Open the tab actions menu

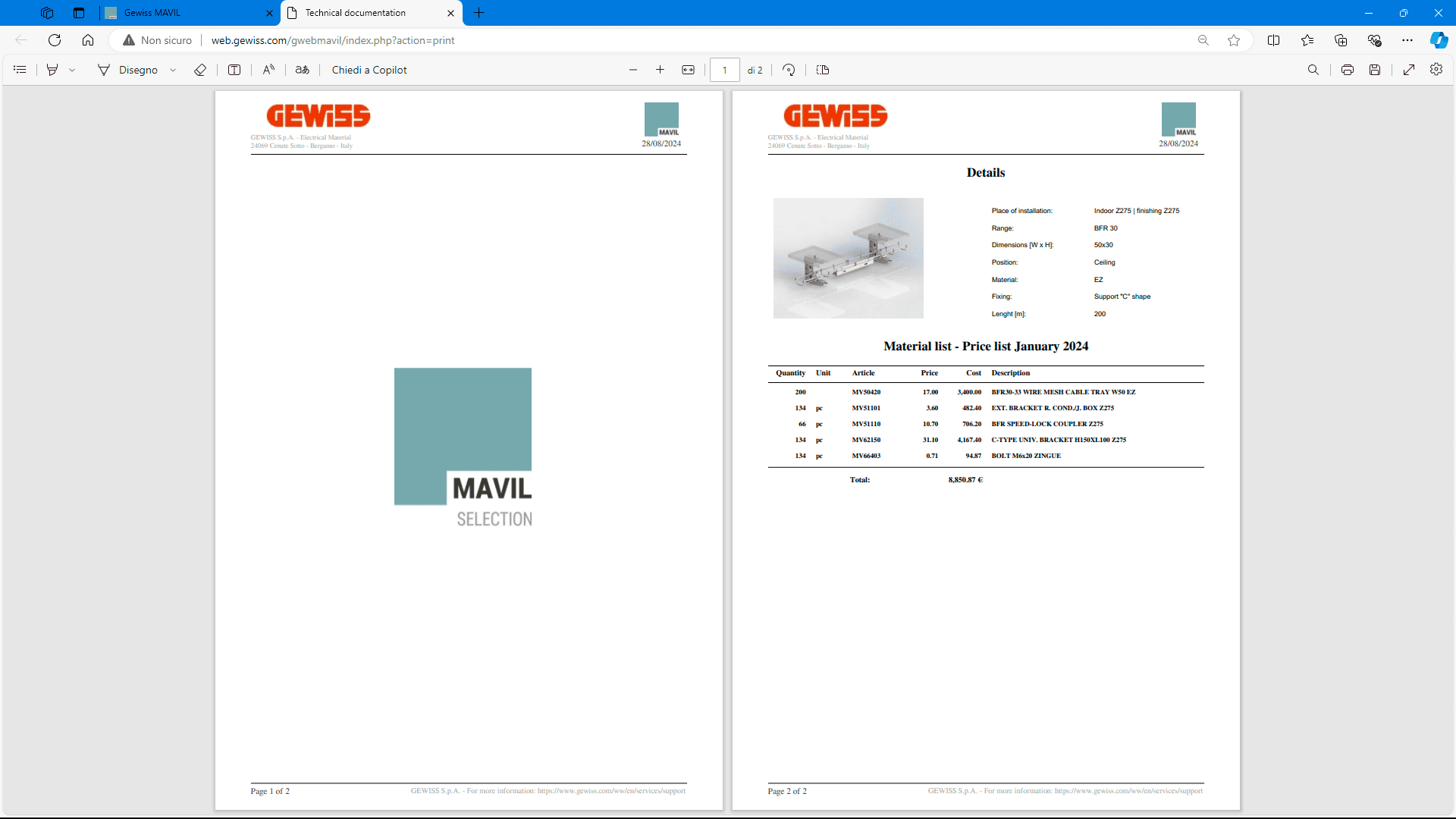pos(79,13)
